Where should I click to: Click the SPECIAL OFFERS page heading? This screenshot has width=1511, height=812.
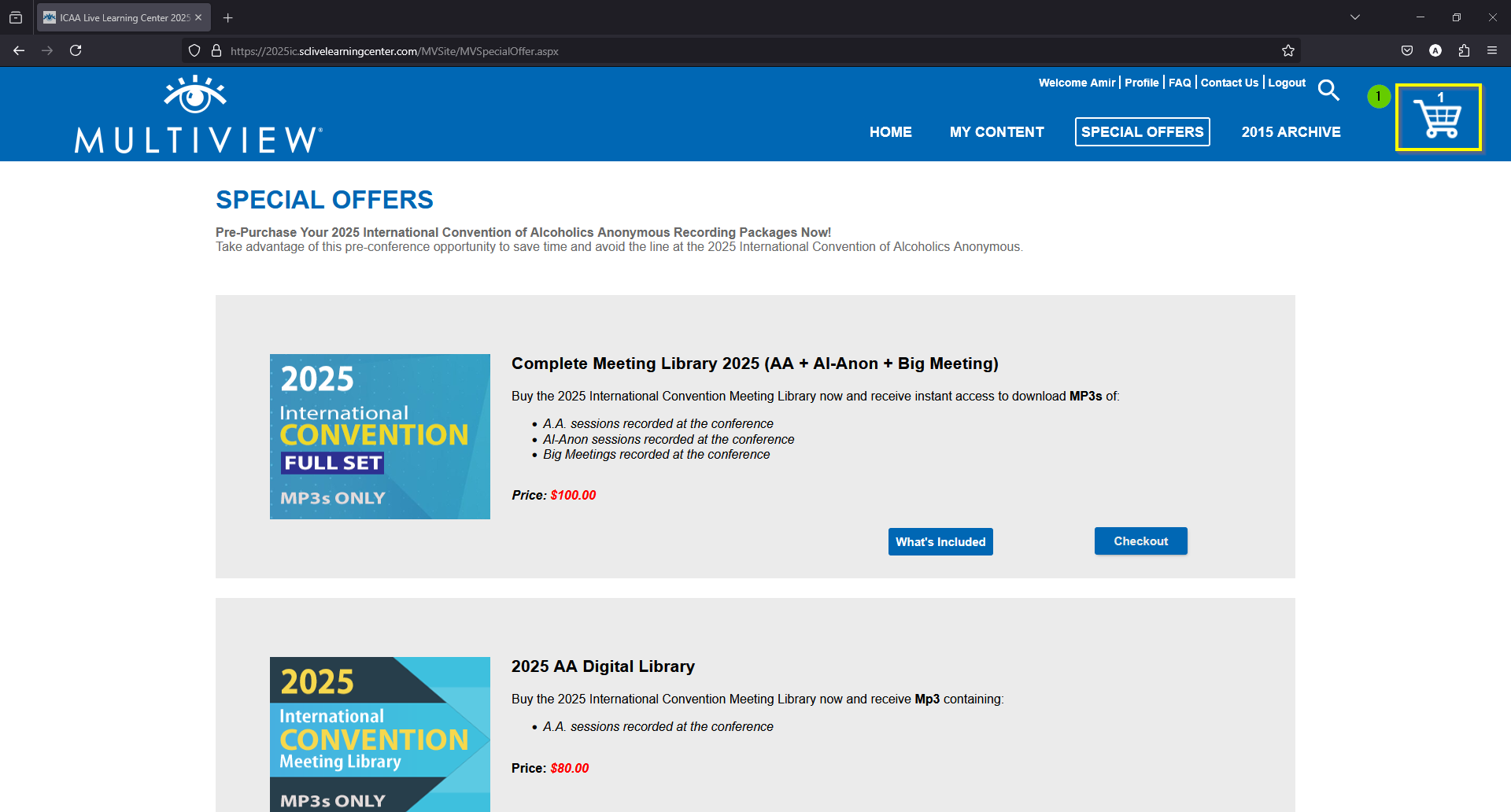(324, 200)
